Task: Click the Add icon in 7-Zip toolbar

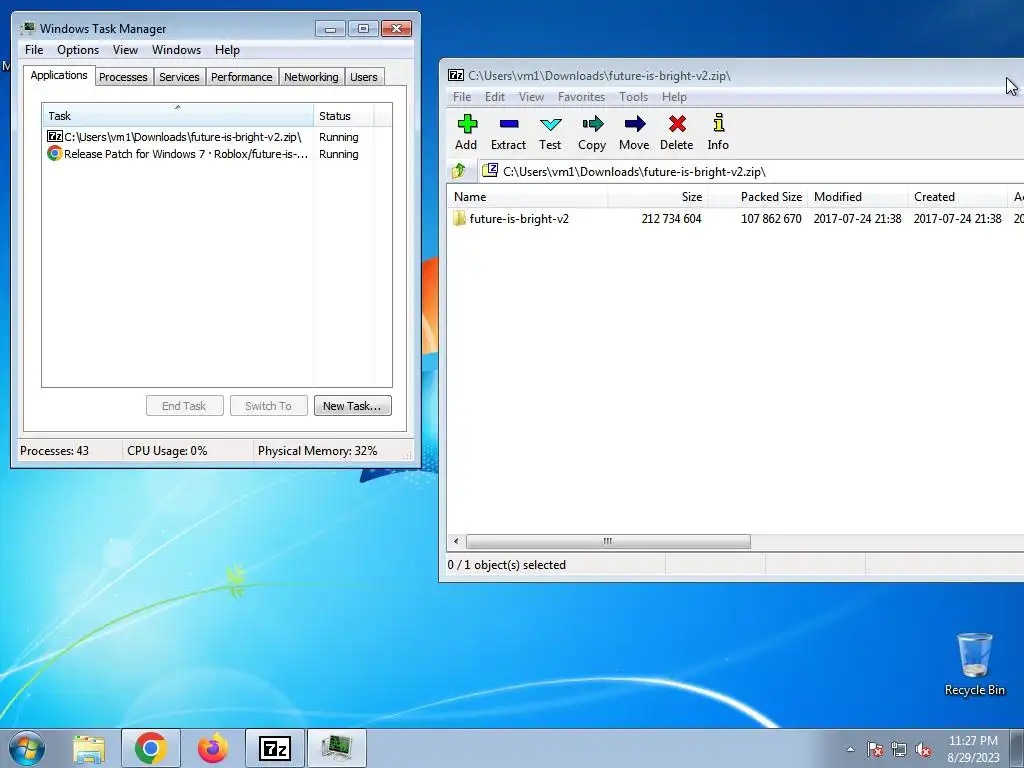Action: coord(467,123)
